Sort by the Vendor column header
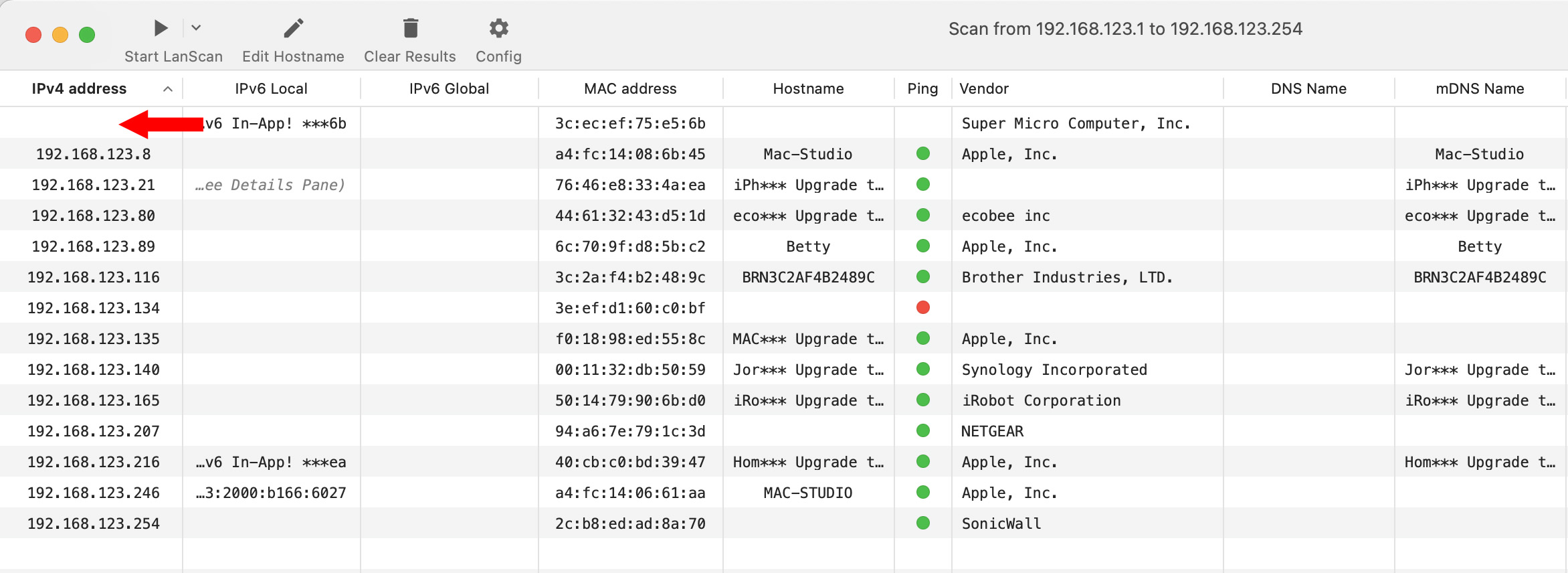Image resolution: width=1568 pixels, height=573 pixels. coord(983,89)
